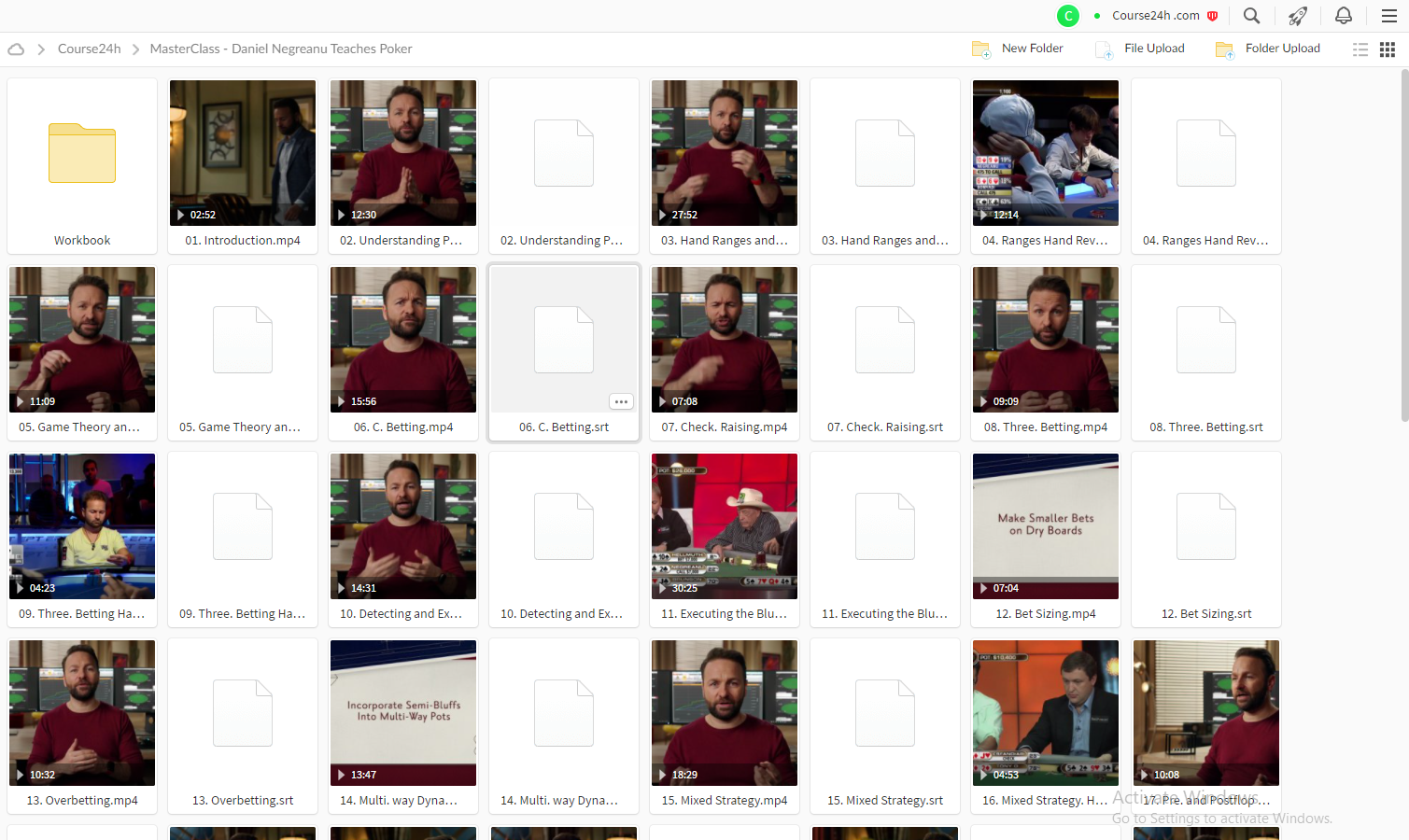Click '12. Bet Sizing.mp4' file name
1409x840 pixels.
tap(1046, 614)
